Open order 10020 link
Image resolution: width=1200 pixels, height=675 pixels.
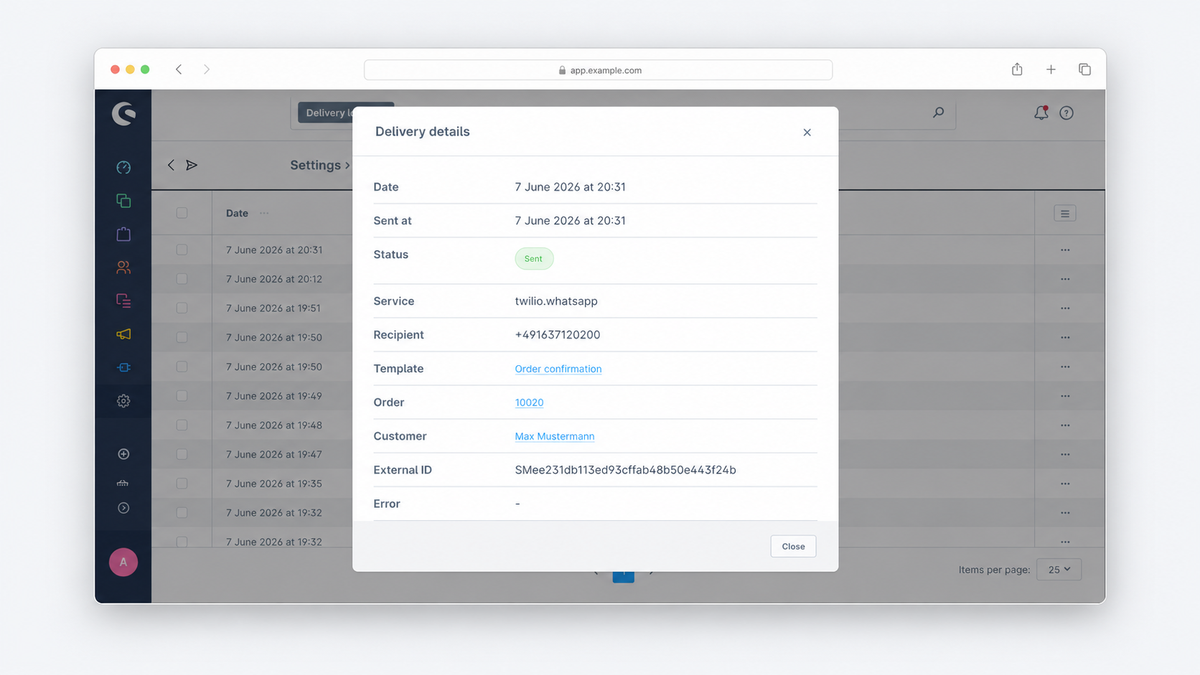[529, 403]
